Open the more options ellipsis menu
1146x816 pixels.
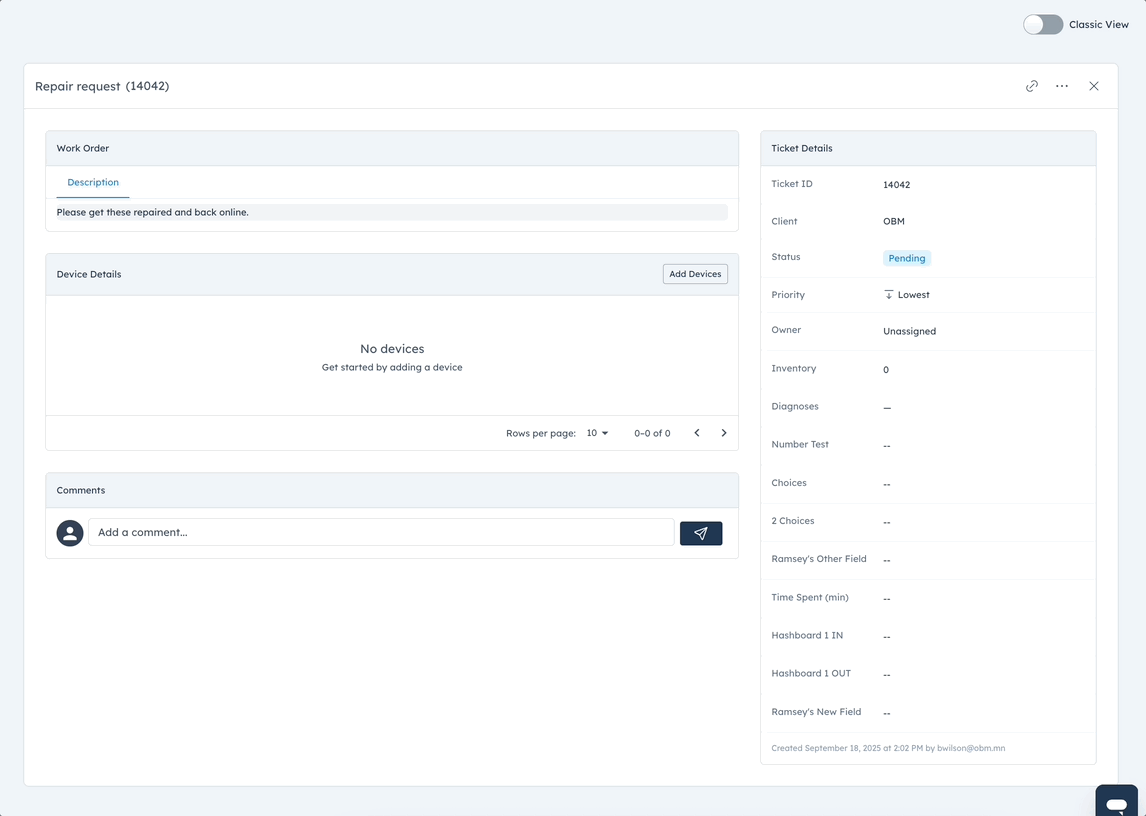click(1061, 86)
